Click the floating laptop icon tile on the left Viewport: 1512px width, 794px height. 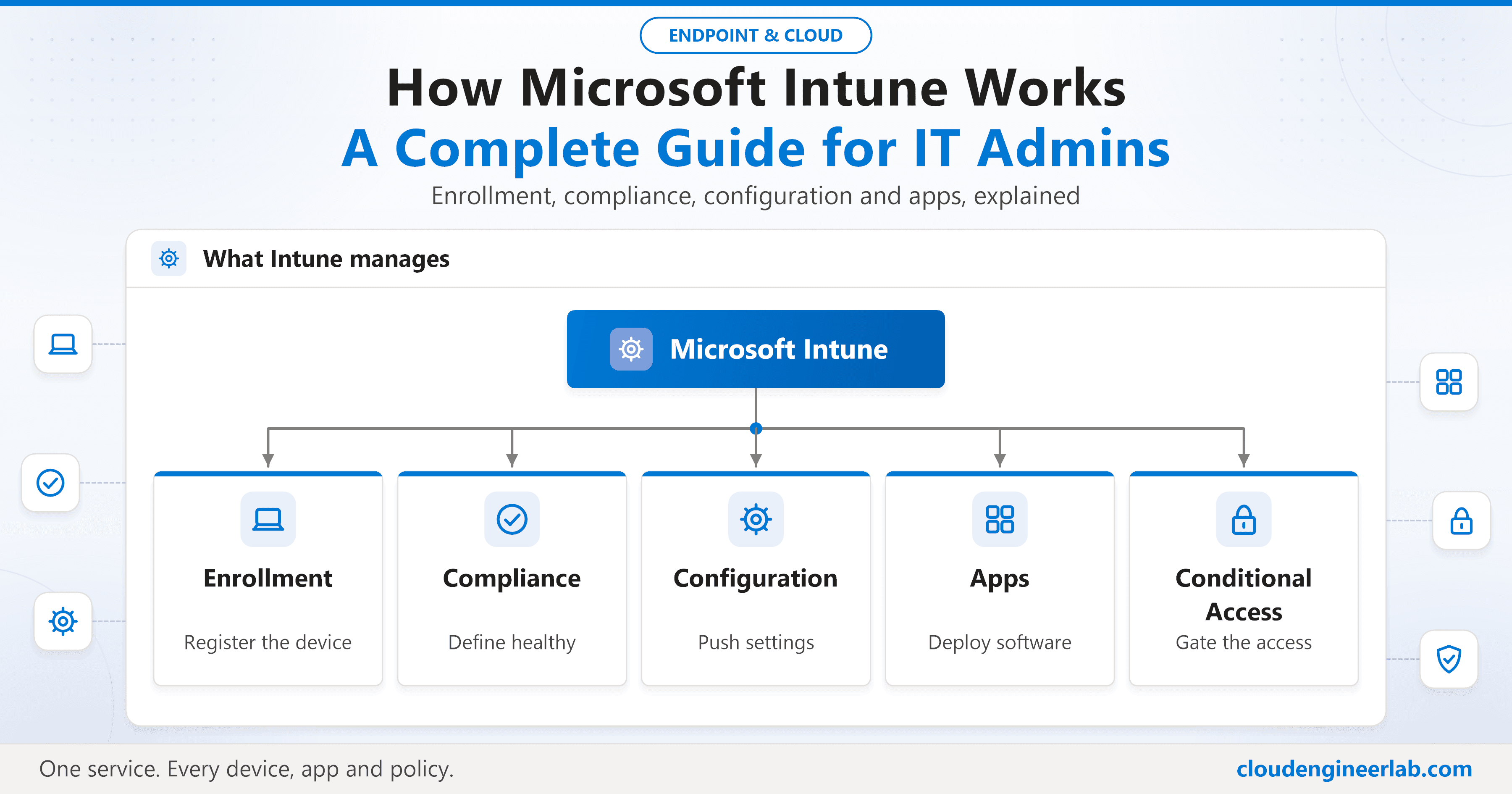pos(63,344)
